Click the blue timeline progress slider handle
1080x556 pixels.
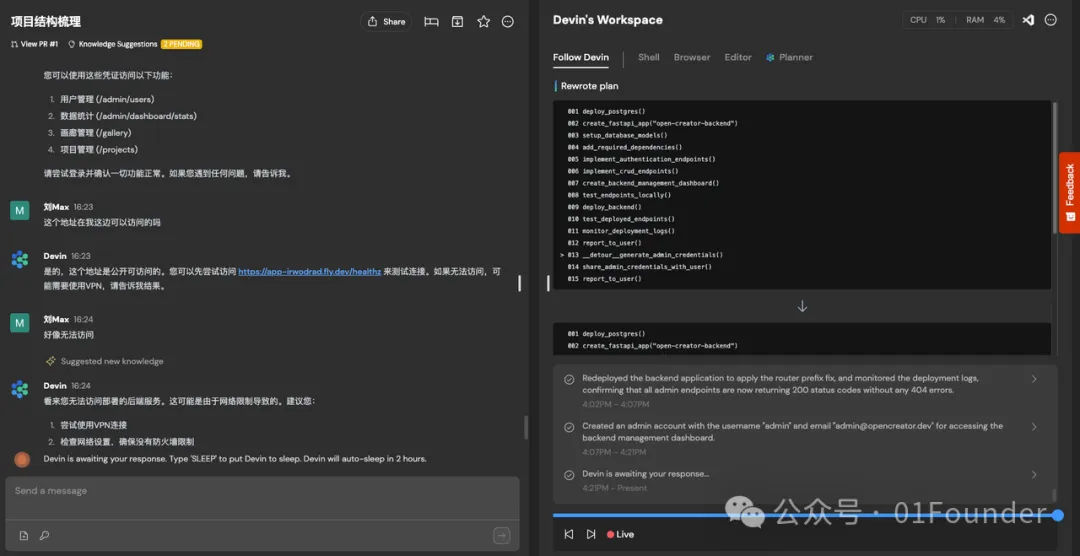coord(1058,515)
